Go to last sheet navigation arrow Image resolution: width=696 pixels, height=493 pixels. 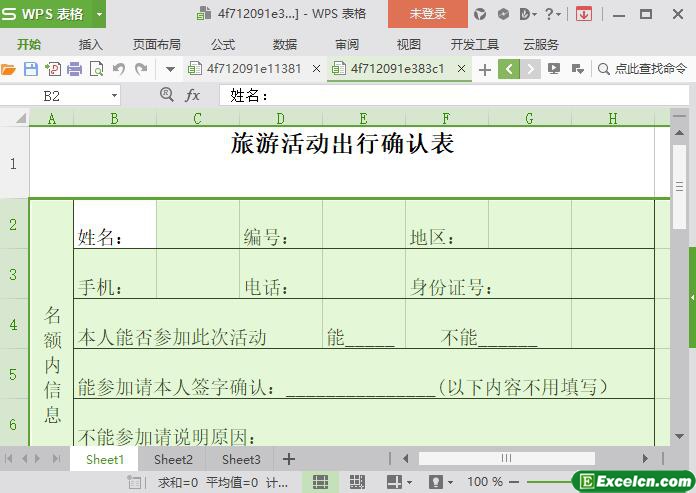coord(56,459)
